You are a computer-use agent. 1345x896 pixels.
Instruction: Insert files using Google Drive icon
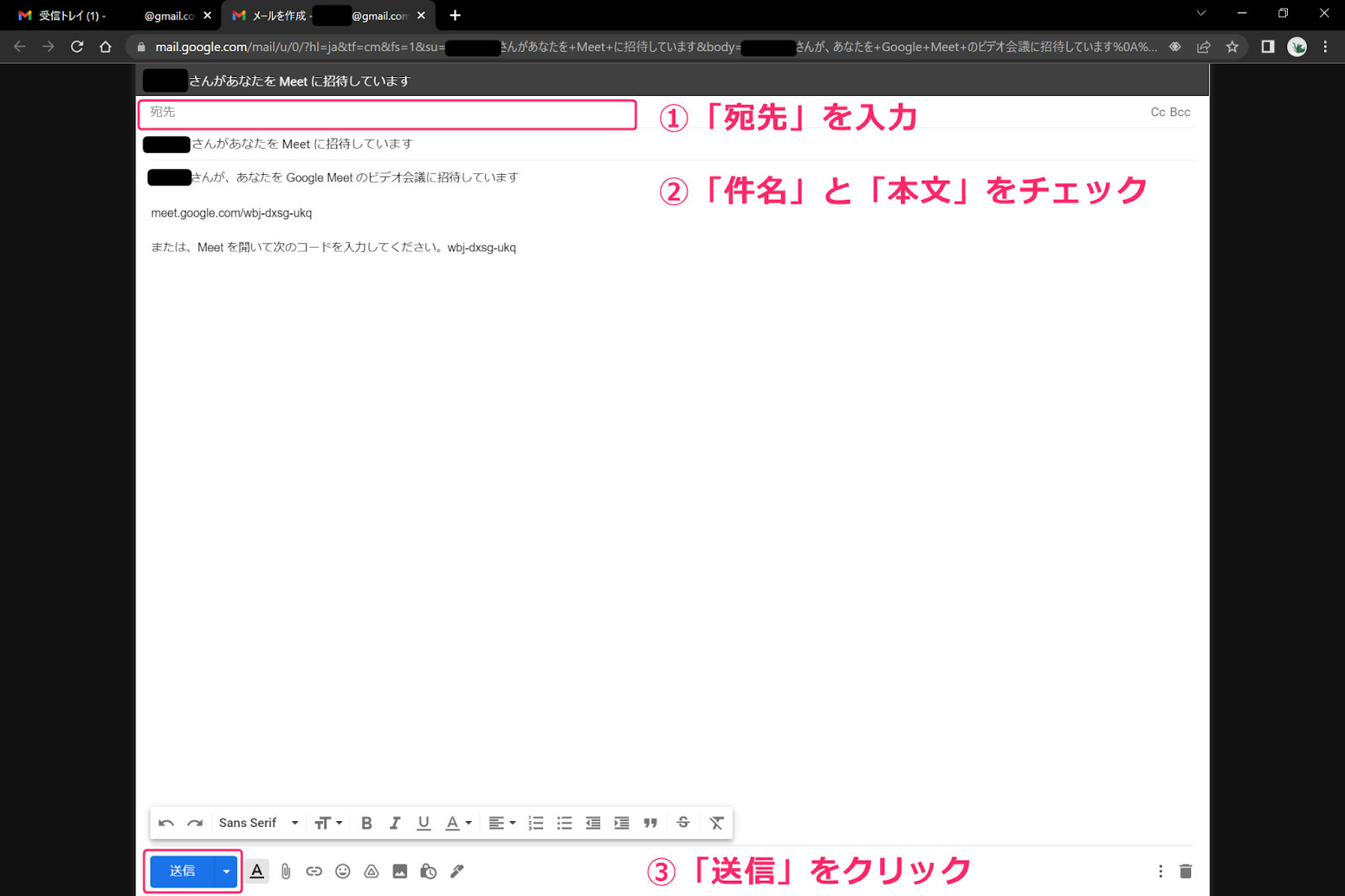[x=372, y=871]
